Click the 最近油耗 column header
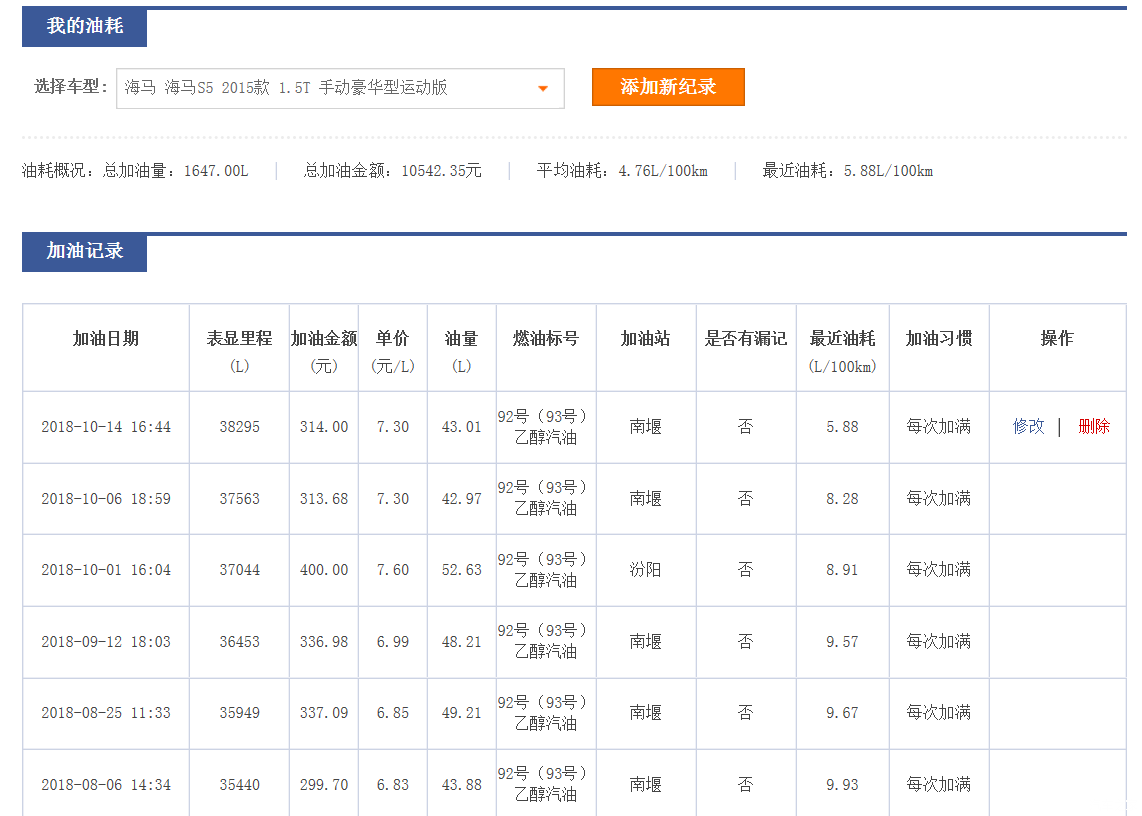The image size is (1142, 816). coord(842,339)
